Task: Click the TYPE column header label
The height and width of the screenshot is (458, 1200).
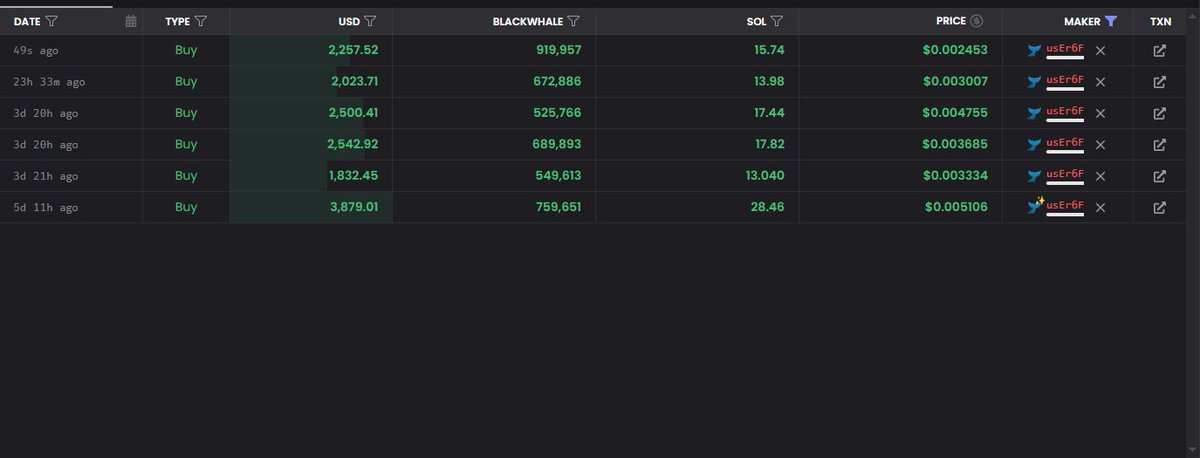Action: point(178,21)
